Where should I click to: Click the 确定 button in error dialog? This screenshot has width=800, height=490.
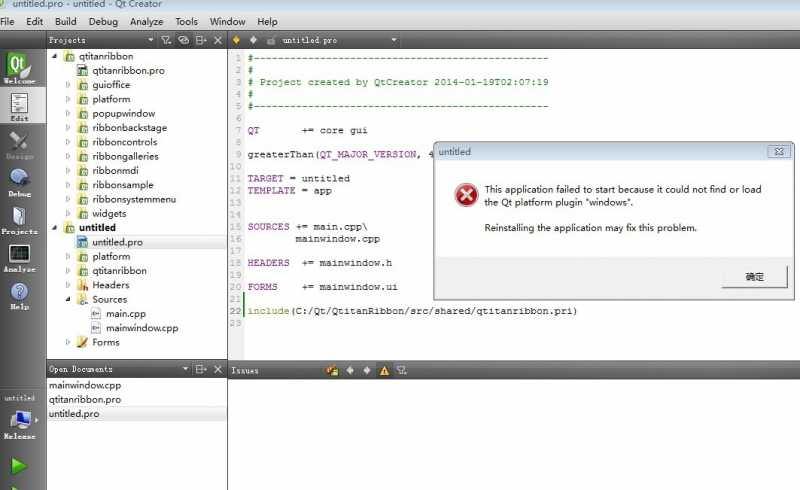tap(754, 277)
